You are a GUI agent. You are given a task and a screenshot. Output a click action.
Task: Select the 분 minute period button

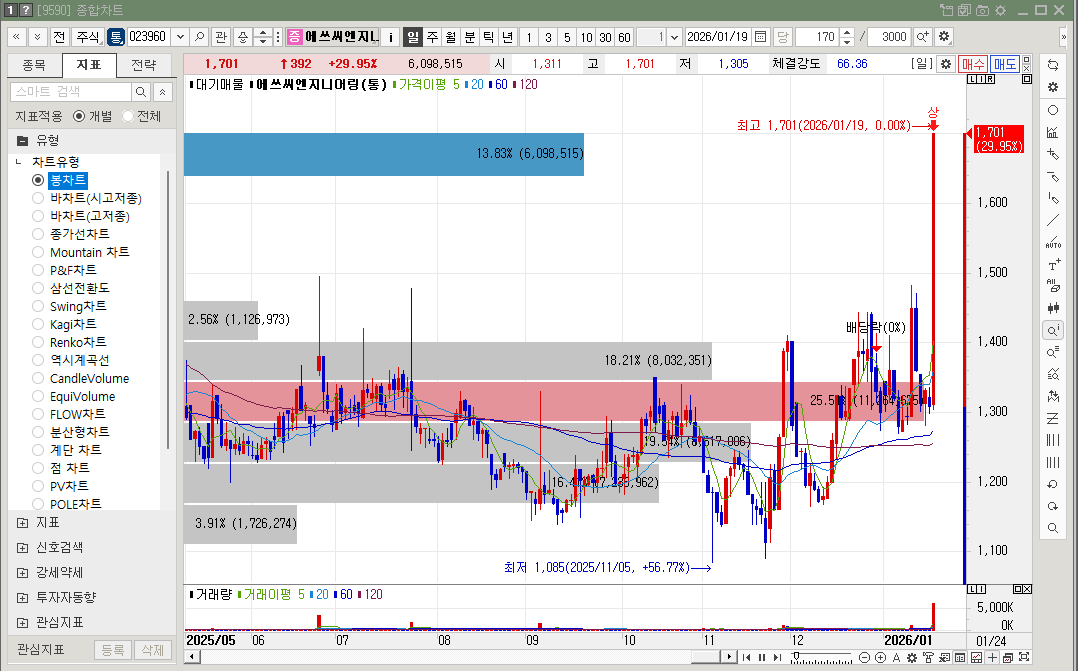click(470, 37)
